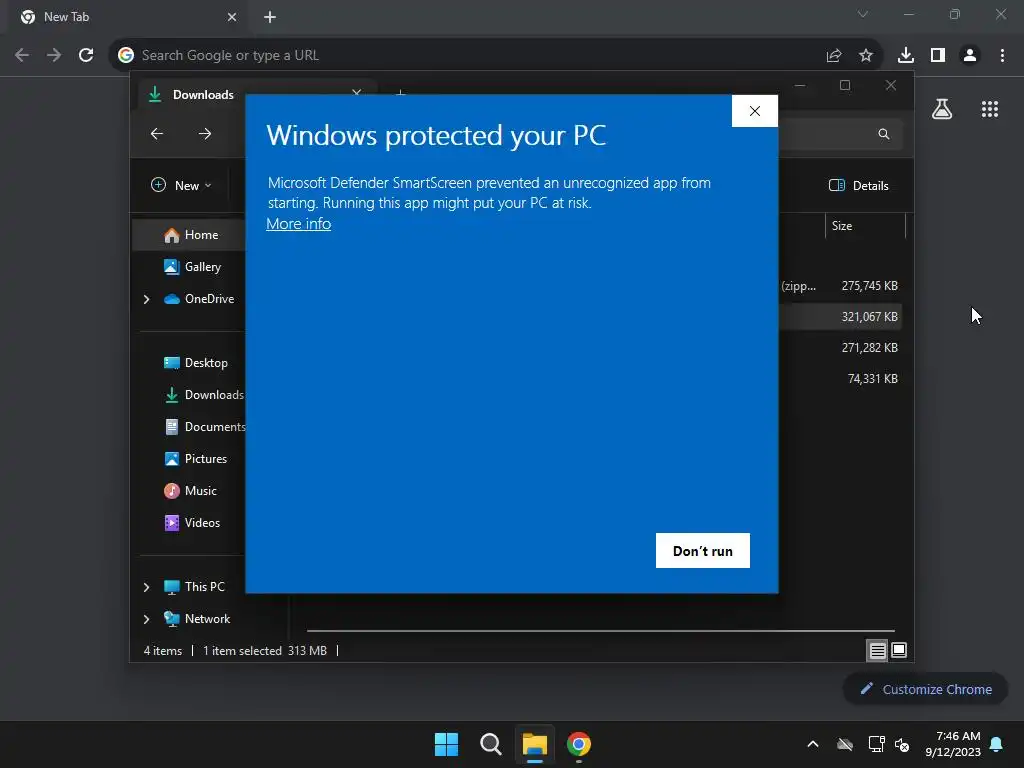Close the SmartScreen dialog
The width and height of the screenshot is (1024, 768).
coord(754,111)
